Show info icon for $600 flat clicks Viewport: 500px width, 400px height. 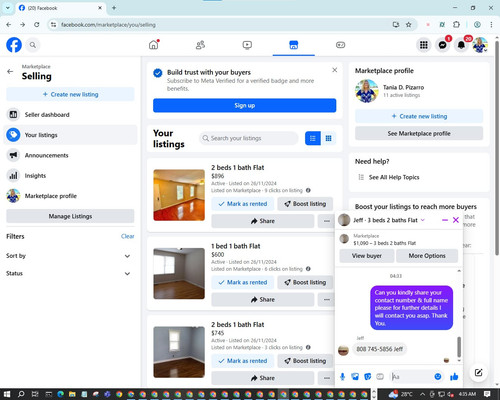tap(308, 269)
